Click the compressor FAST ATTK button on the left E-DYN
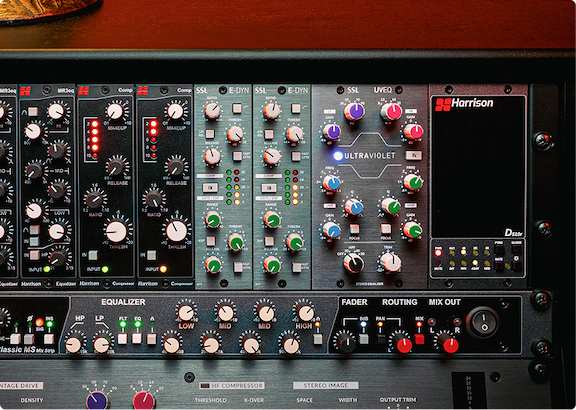 coord(237,156)
